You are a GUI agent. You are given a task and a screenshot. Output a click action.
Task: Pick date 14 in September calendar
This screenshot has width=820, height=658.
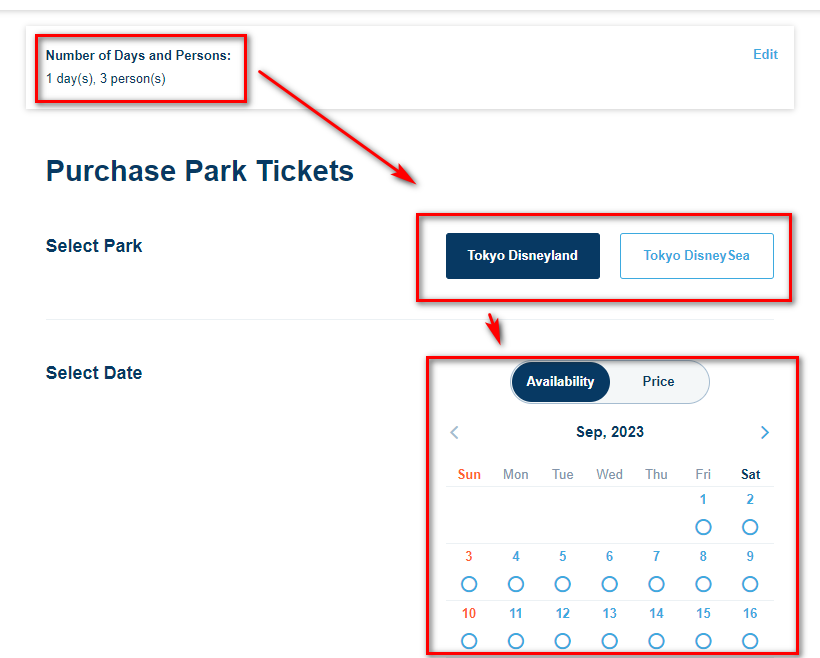click(656, 614)
